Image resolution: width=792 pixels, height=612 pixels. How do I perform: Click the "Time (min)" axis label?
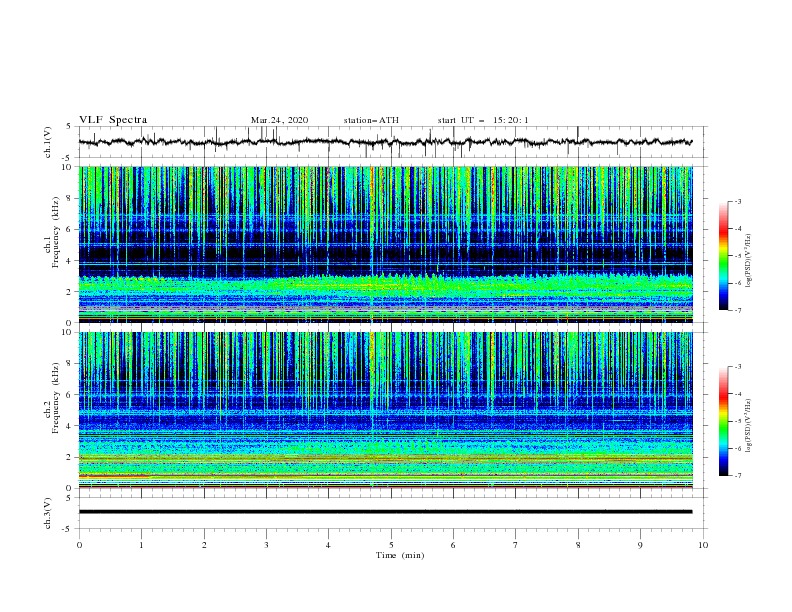click(400, 555)
